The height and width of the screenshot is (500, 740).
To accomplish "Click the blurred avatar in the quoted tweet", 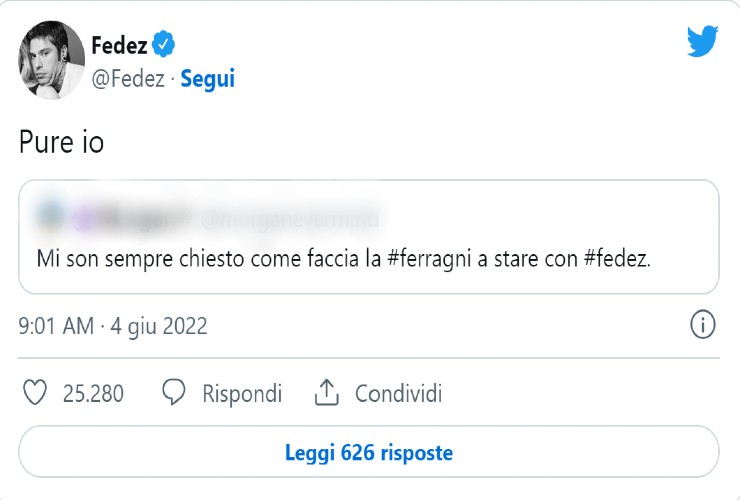I will coord(50,213).
